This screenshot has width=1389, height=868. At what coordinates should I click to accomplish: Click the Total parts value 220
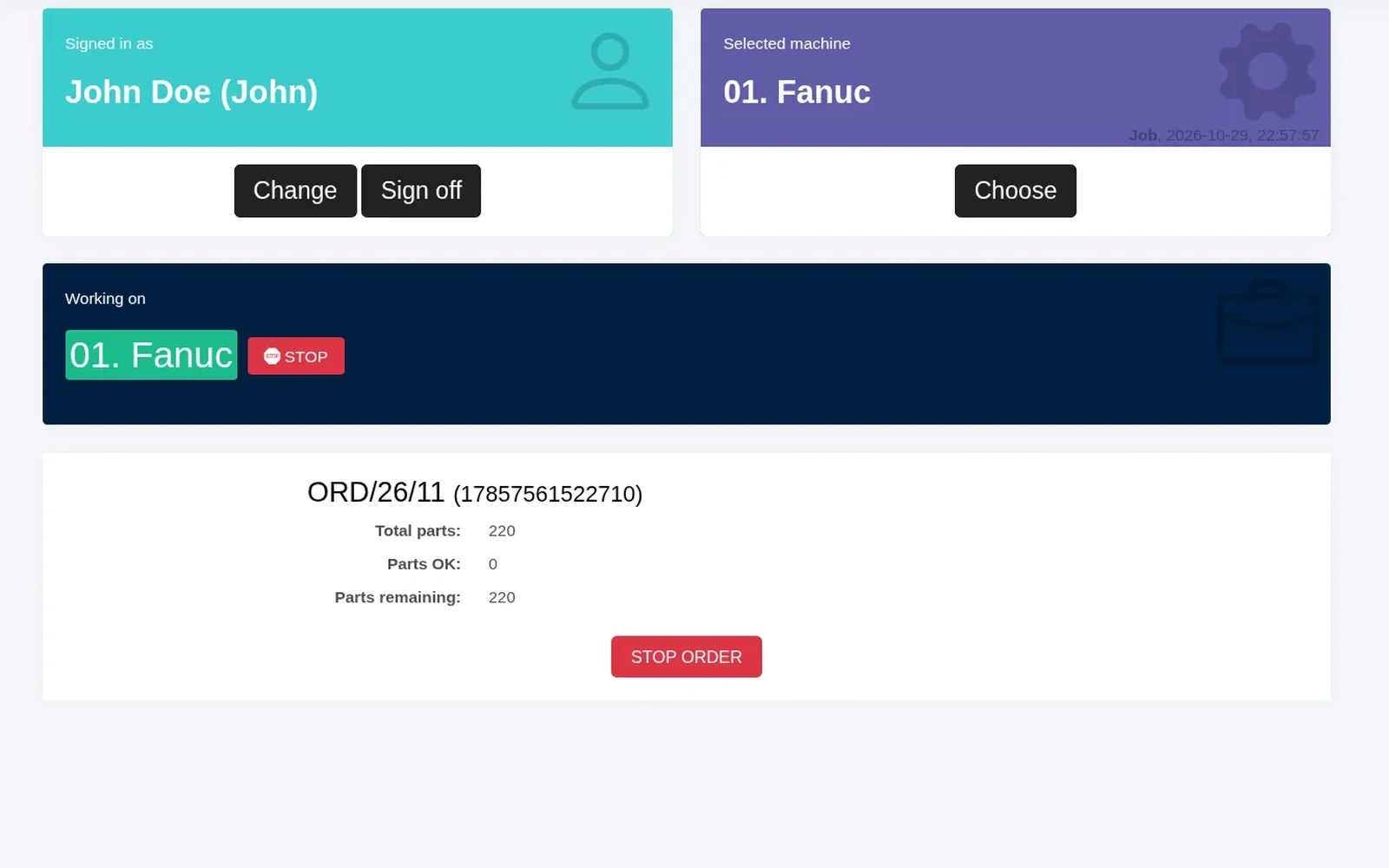pyautogui.click(x=502, y=531)
